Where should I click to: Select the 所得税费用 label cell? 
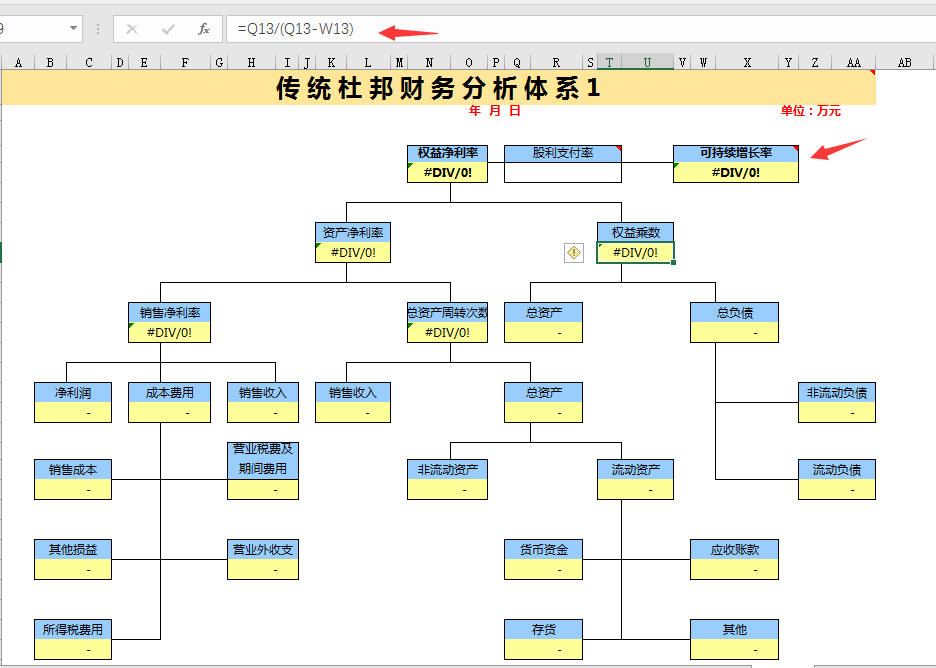pos(73,630)
